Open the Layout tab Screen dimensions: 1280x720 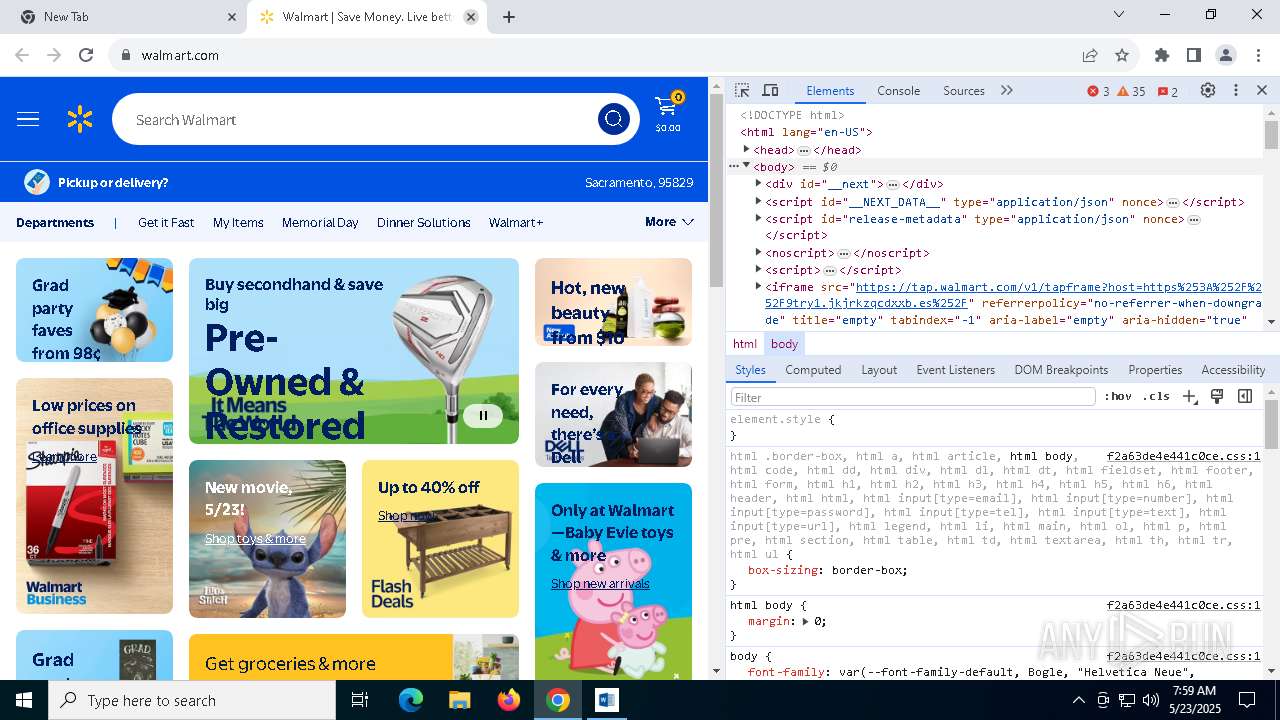pyautogui.click(x=879, y=369)
